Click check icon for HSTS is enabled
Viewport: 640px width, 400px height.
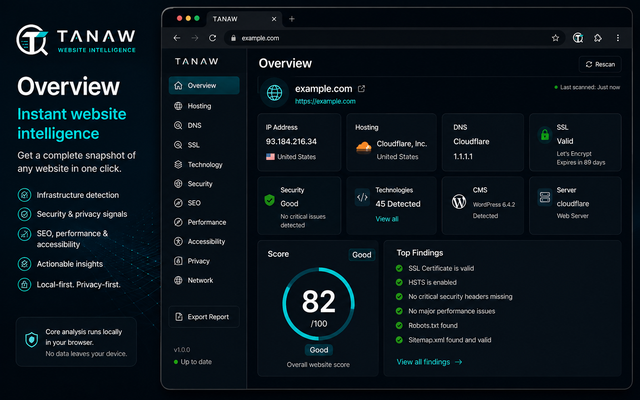(x=399, y=282)
